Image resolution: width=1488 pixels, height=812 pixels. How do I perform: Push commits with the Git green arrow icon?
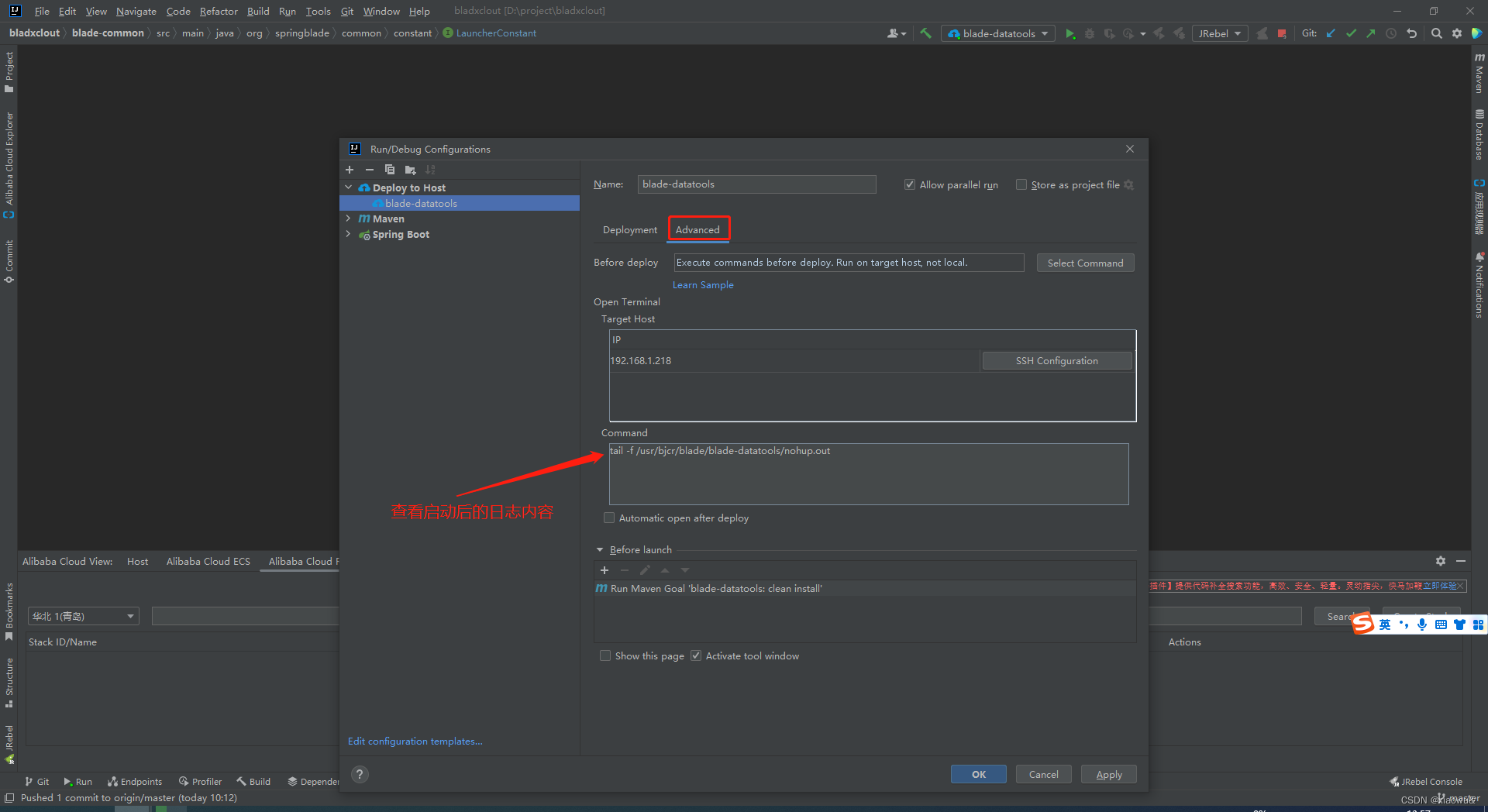click(1371, 33)
